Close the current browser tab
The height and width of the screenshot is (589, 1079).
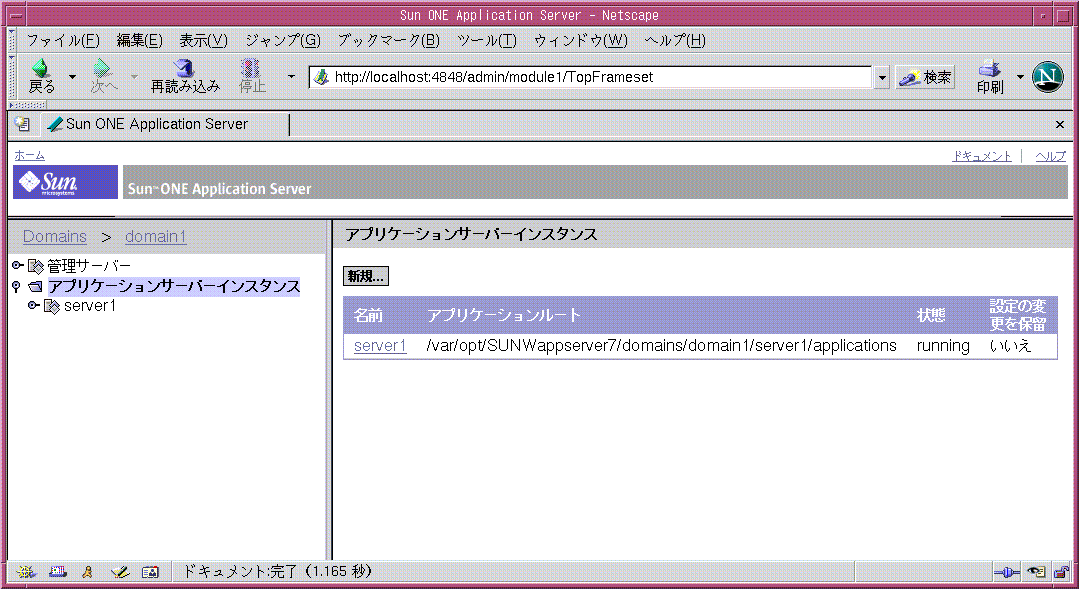click(1060, 125)
